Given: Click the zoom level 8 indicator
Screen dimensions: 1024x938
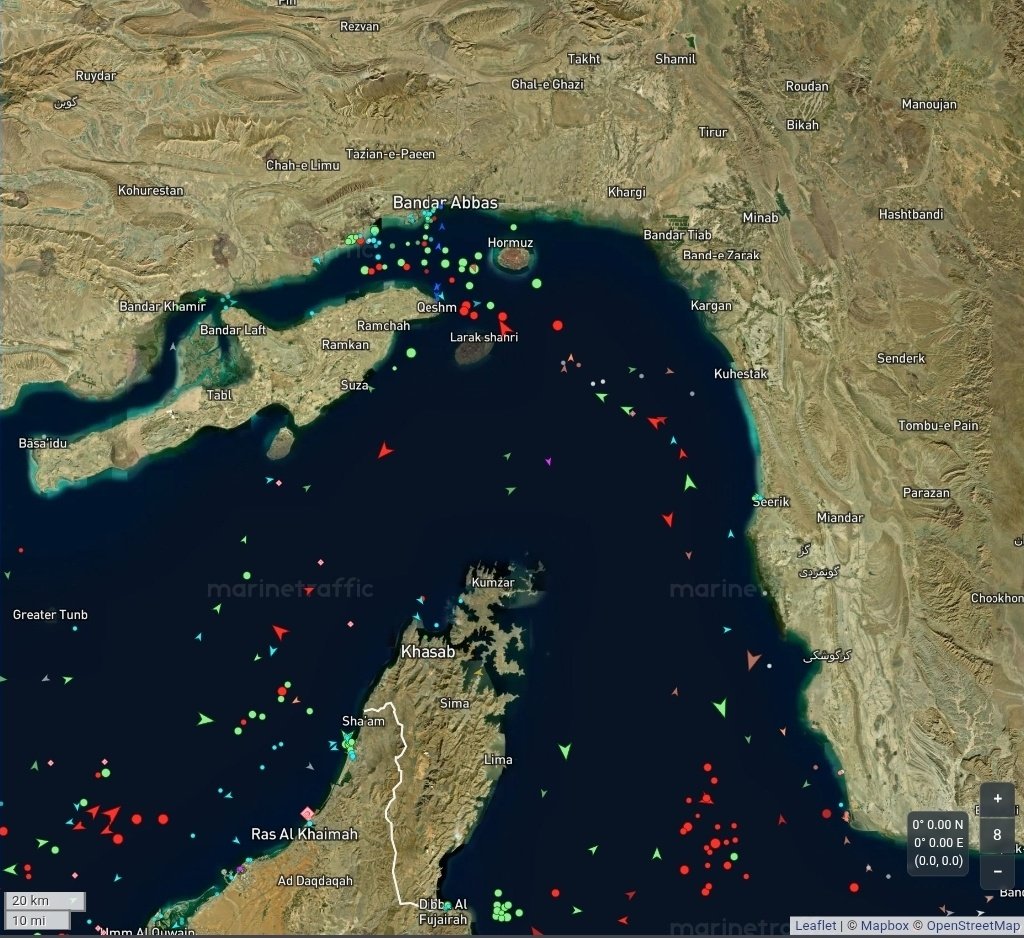Looking at the screenshot, I should point(997,835).
